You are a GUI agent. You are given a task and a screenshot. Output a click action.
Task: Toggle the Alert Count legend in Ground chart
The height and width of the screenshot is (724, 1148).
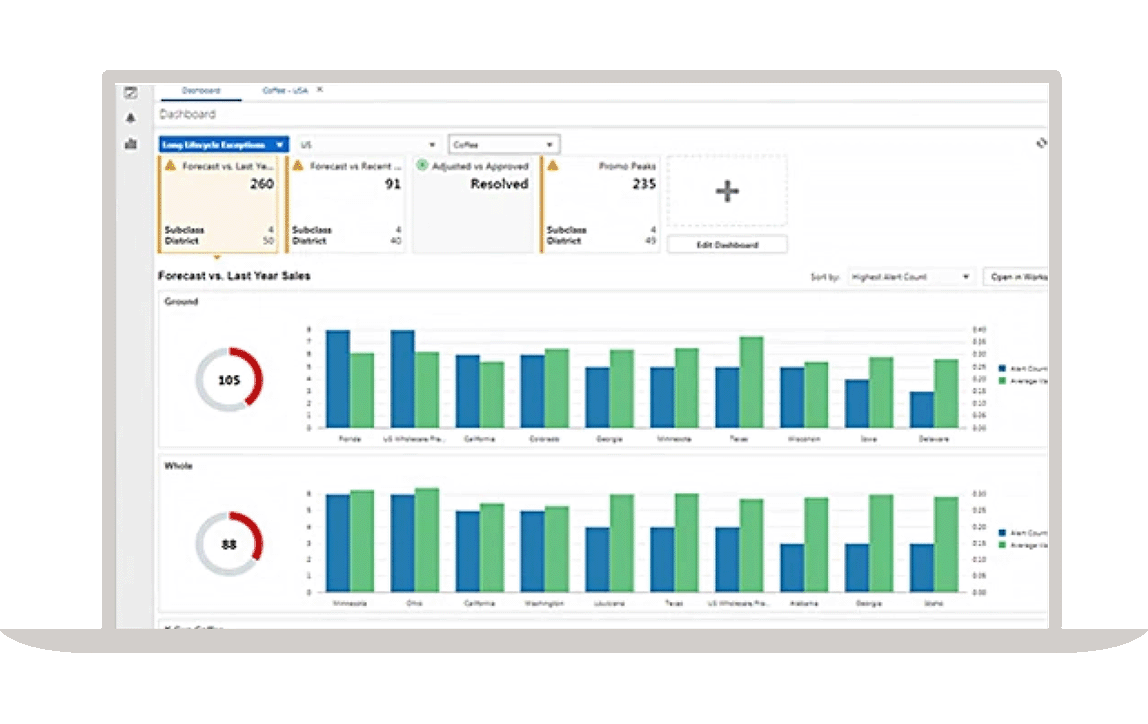coord(1012,368)
